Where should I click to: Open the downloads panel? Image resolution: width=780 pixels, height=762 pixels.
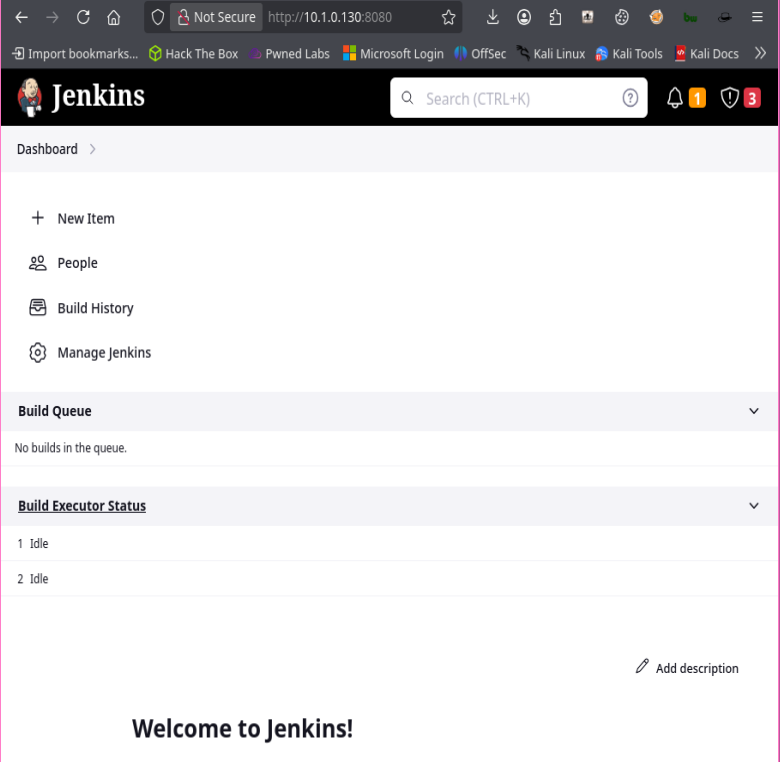[492, 17]
